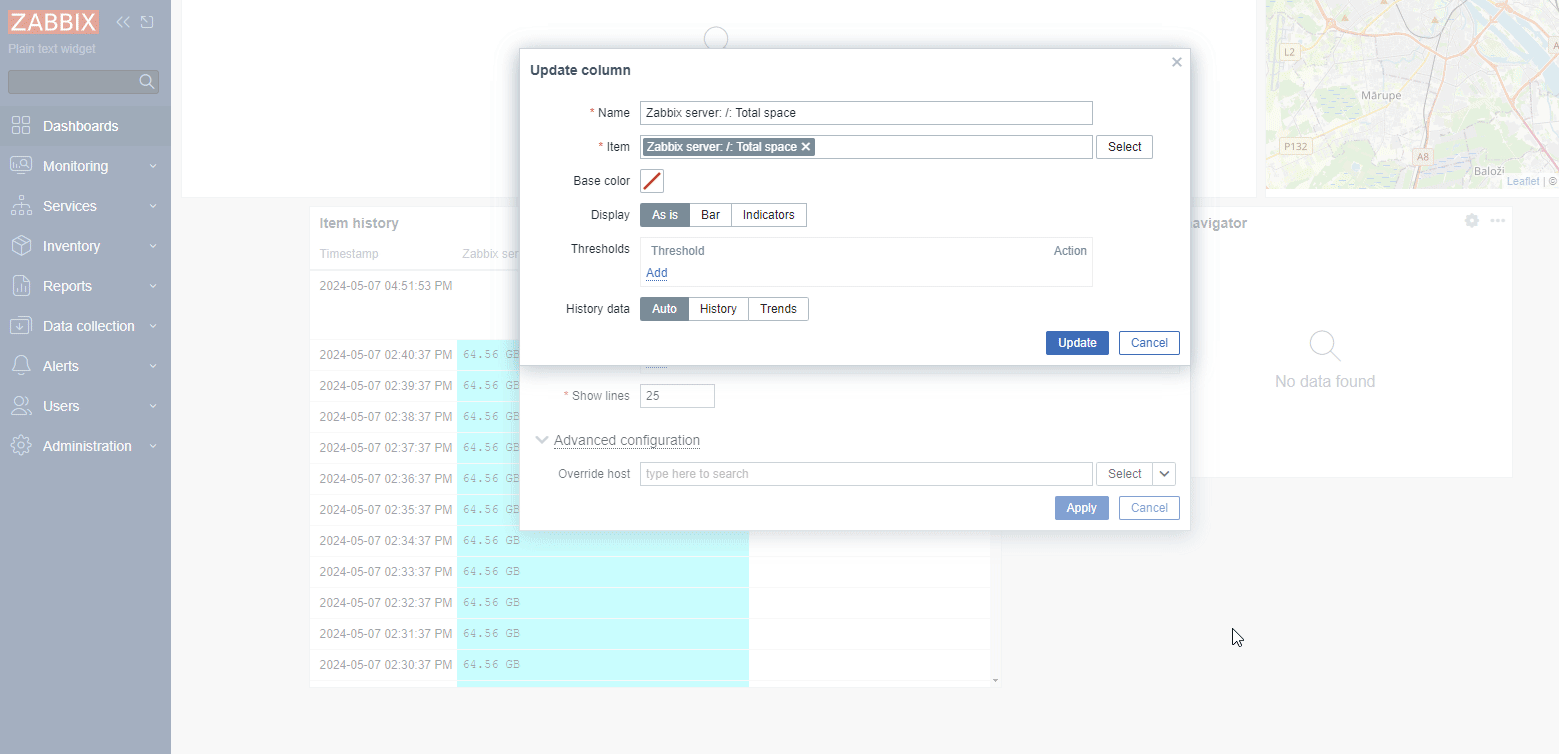Add a new threshold
The height and width of the screenshot is (754, 1559).
click(656, 273)
